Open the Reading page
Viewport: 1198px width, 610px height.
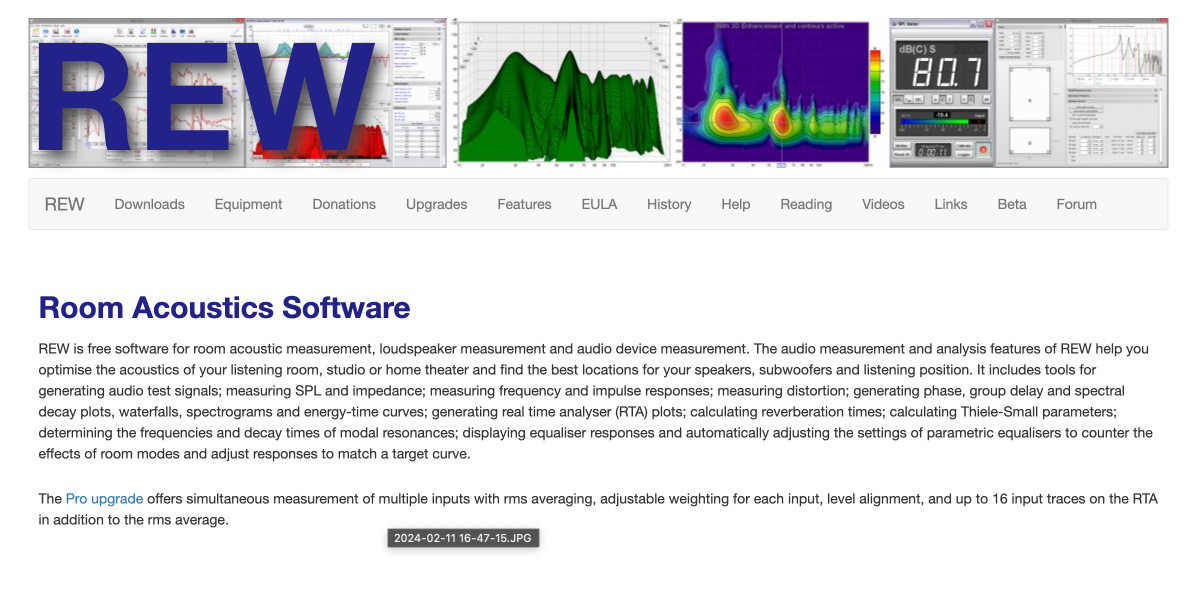[x=806, y=204]
